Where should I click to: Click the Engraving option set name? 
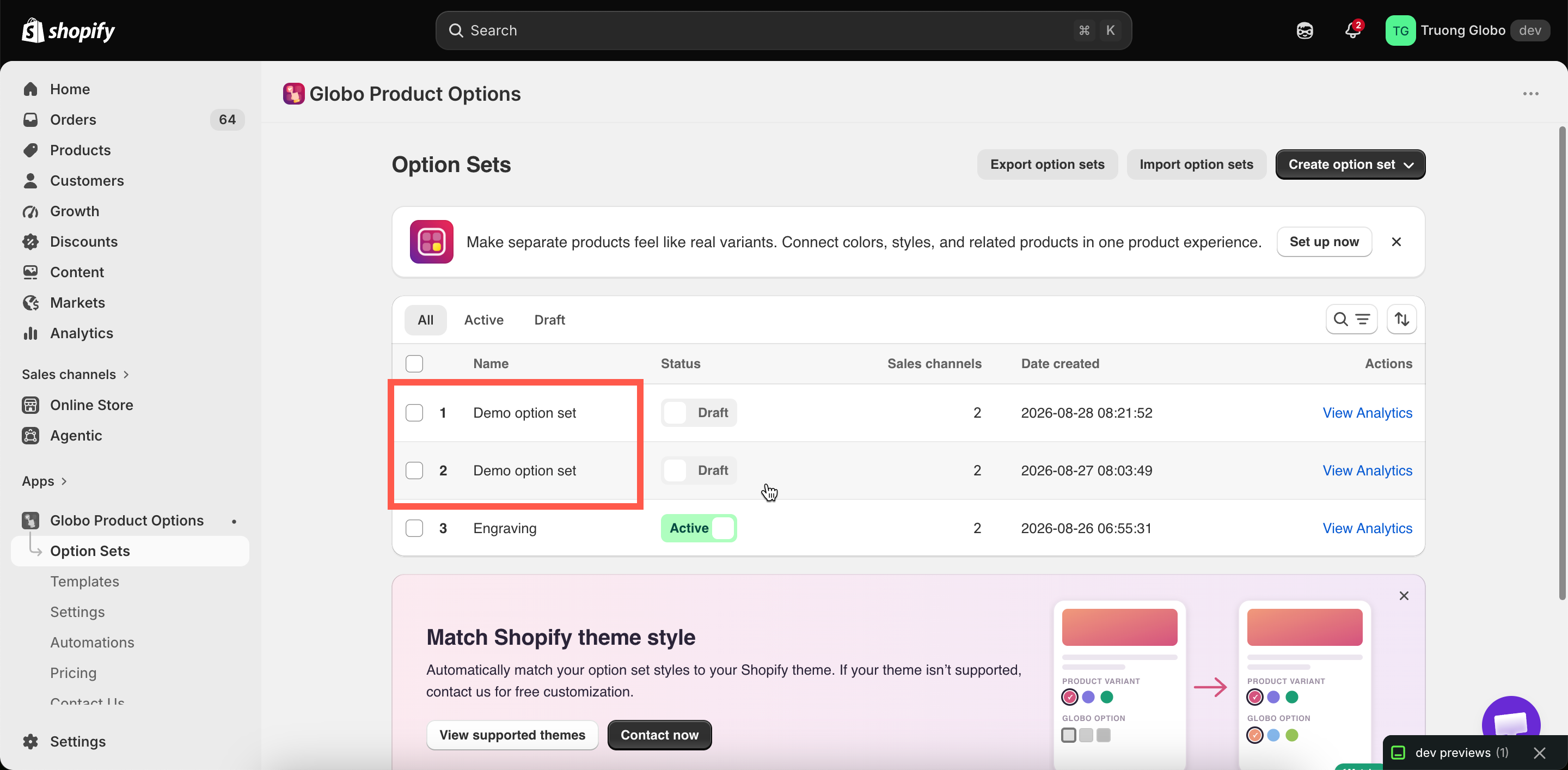click(505, 528)
